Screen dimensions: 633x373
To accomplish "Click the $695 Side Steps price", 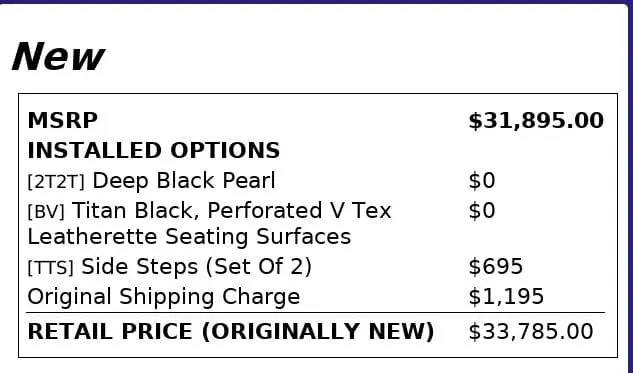I will (x=496, y=266).
